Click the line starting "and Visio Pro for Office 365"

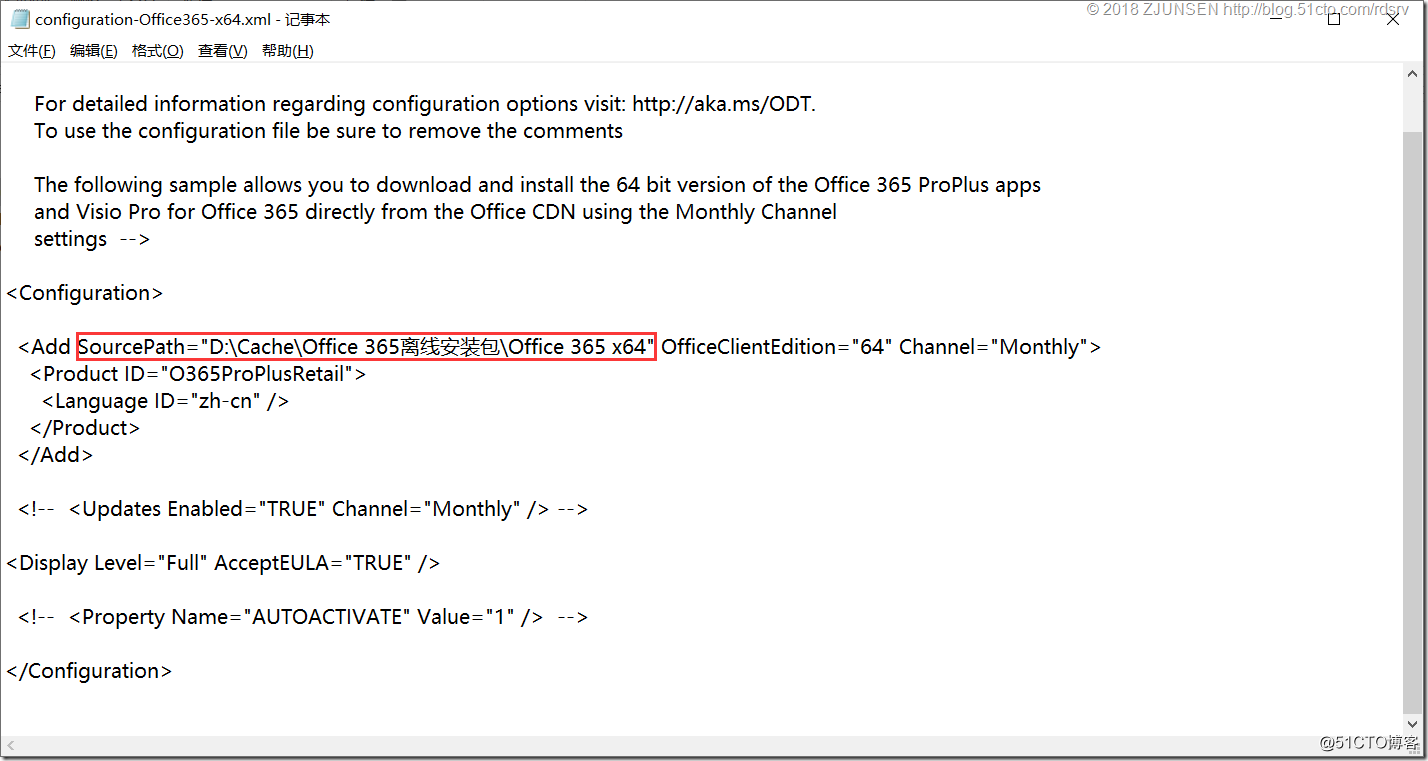click(435, 211)
